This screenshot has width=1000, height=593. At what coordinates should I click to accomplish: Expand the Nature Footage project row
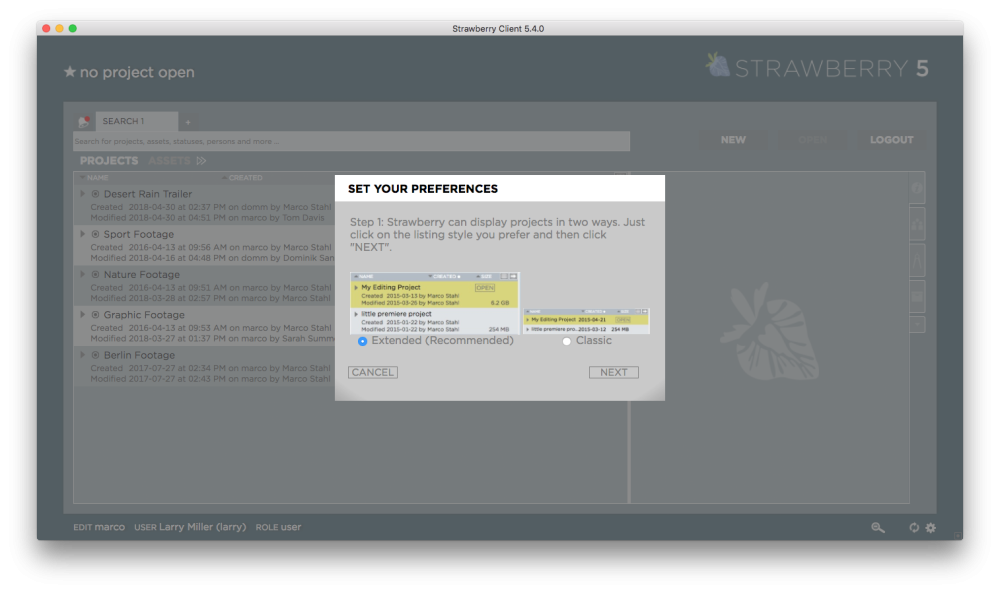(82, 274)
